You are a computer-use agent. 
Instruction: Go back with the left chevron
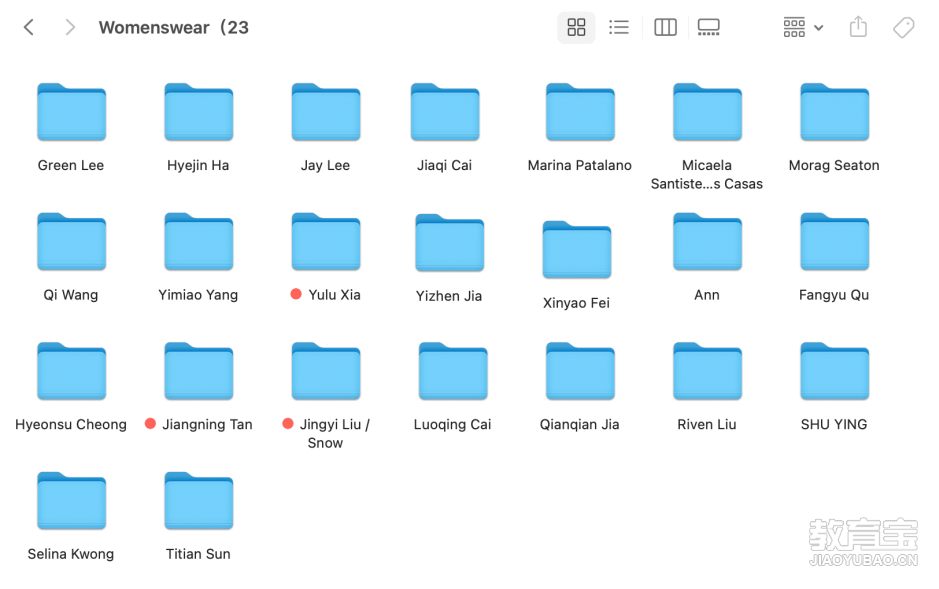tap(29, 27)
